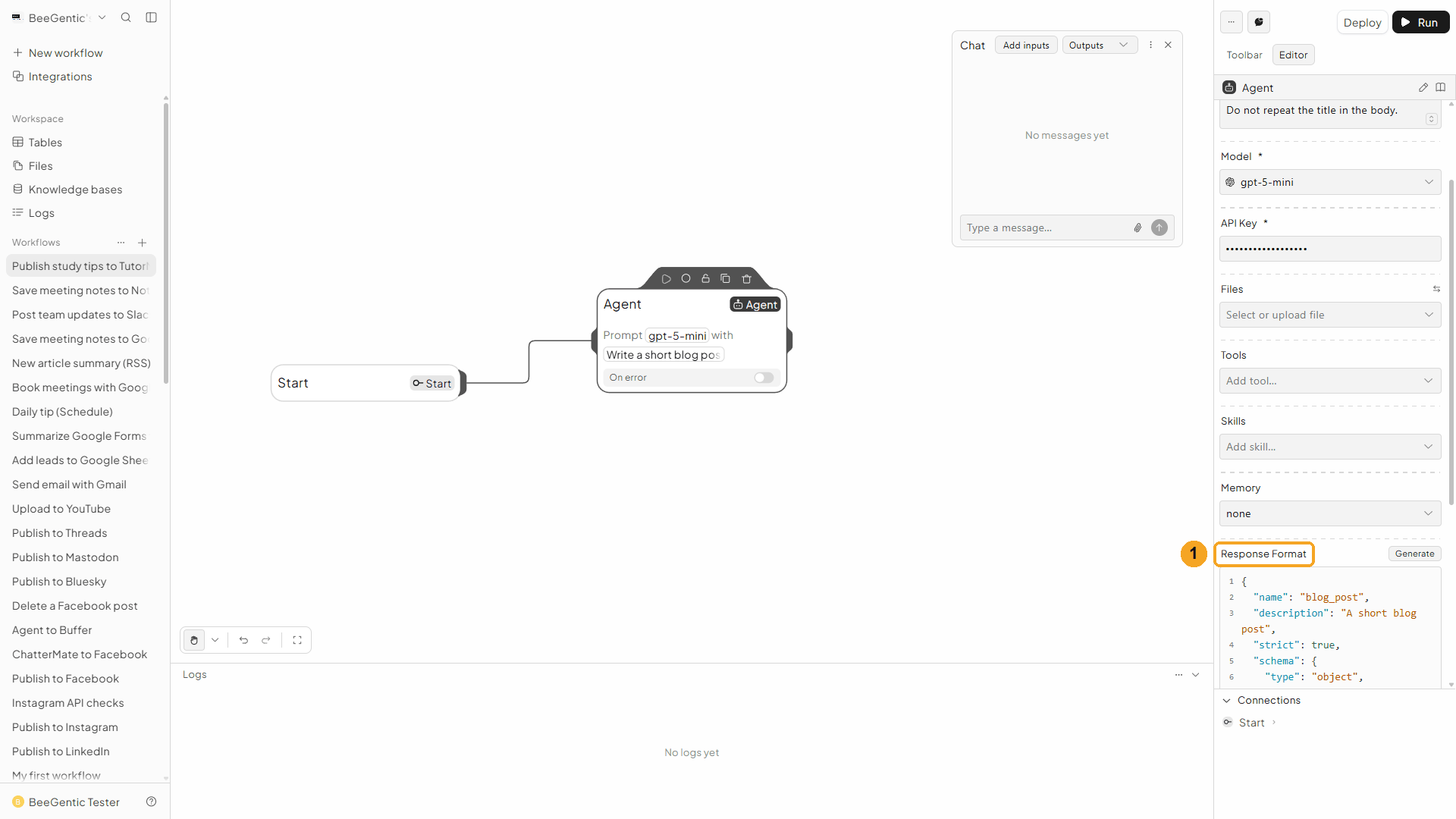Open the Agent docs book icon
This screenshot has height=819, width=1456.
[x=1441, y=87]
